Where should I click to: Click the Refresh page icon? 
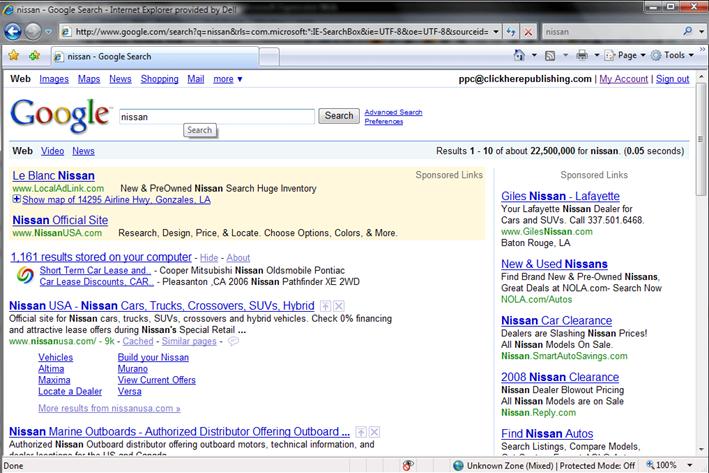click(511, 32)
